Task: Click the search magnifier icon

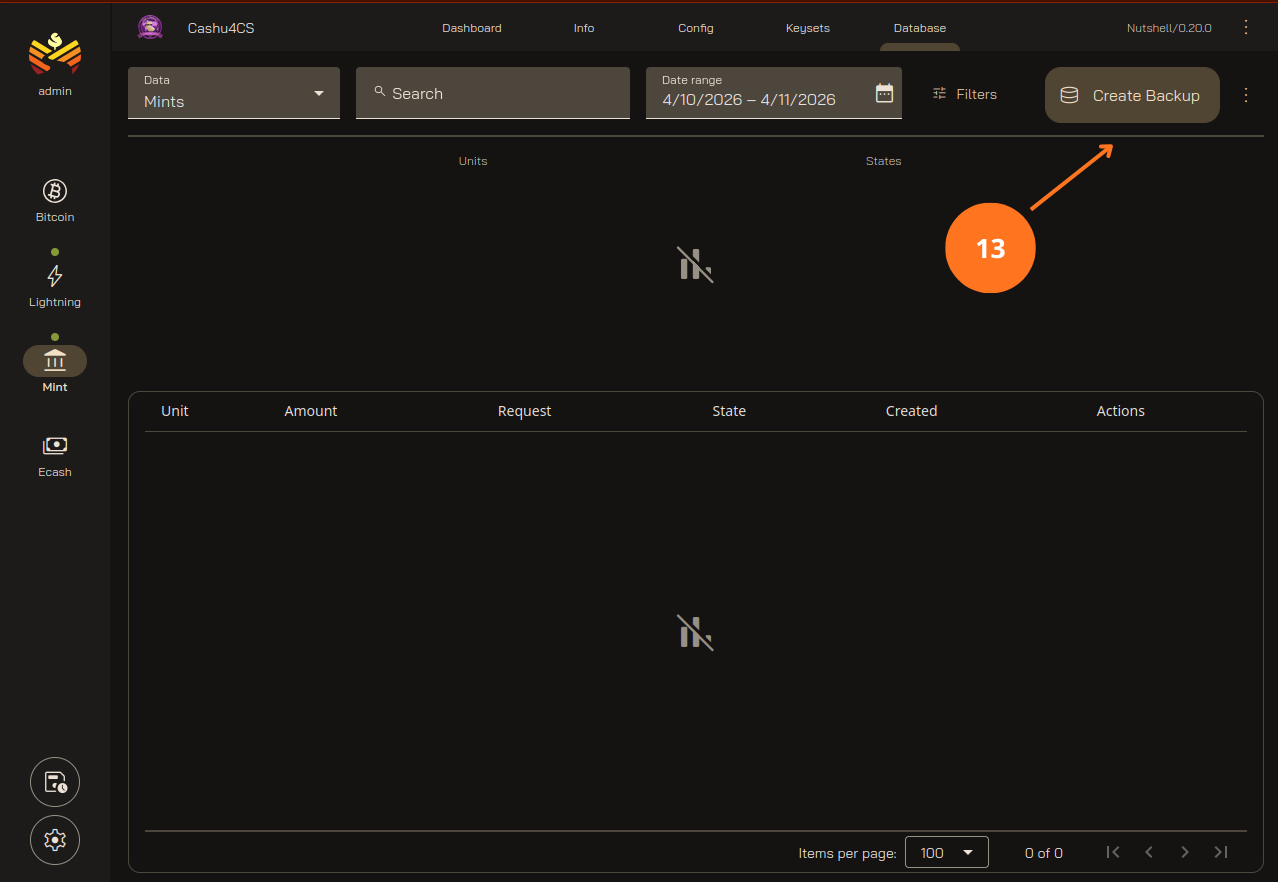Action: 380,91
